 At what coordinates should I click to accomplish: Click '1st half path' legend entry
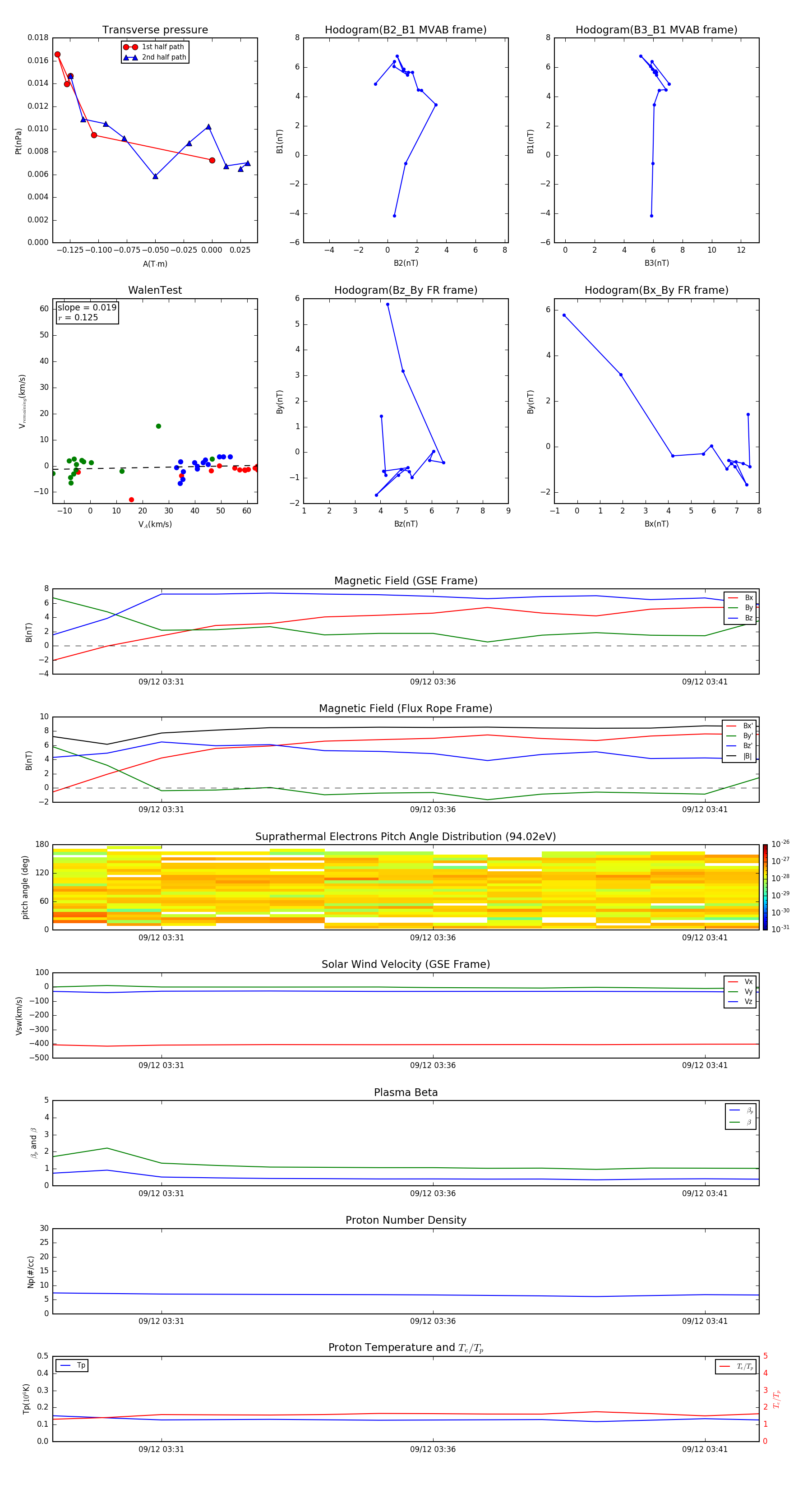154,47
